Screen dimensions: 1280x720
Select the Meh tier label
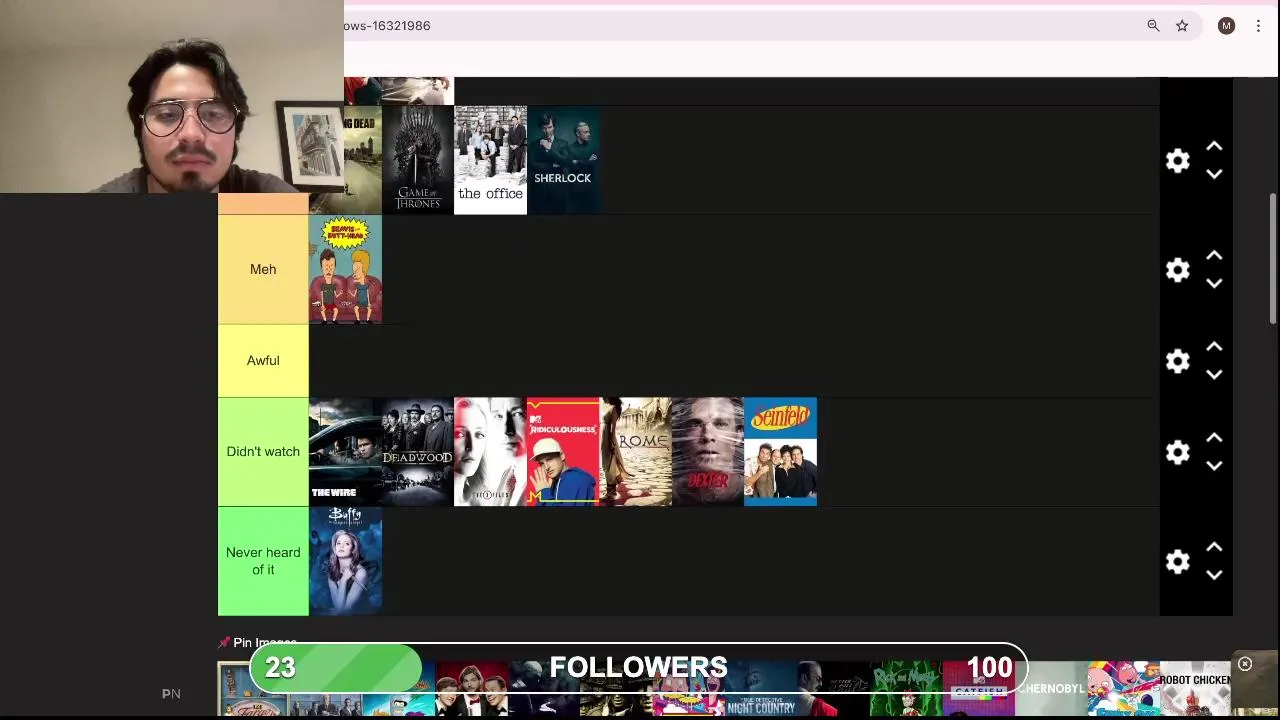263,269
